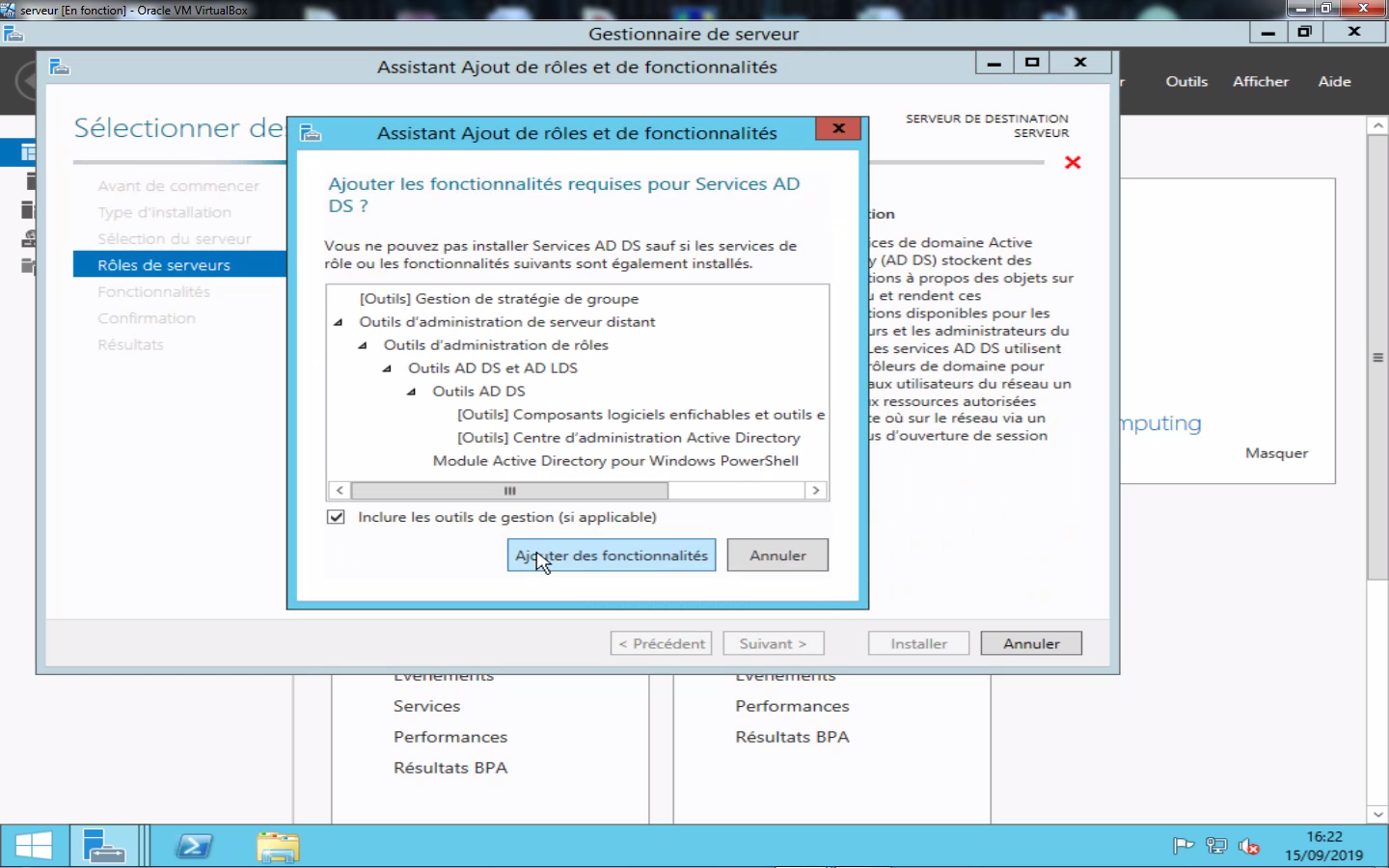1389x868 pixels.
Task: Open Résultats BPA in right tile
Action: pyautogui.click(x=792, y=737)
